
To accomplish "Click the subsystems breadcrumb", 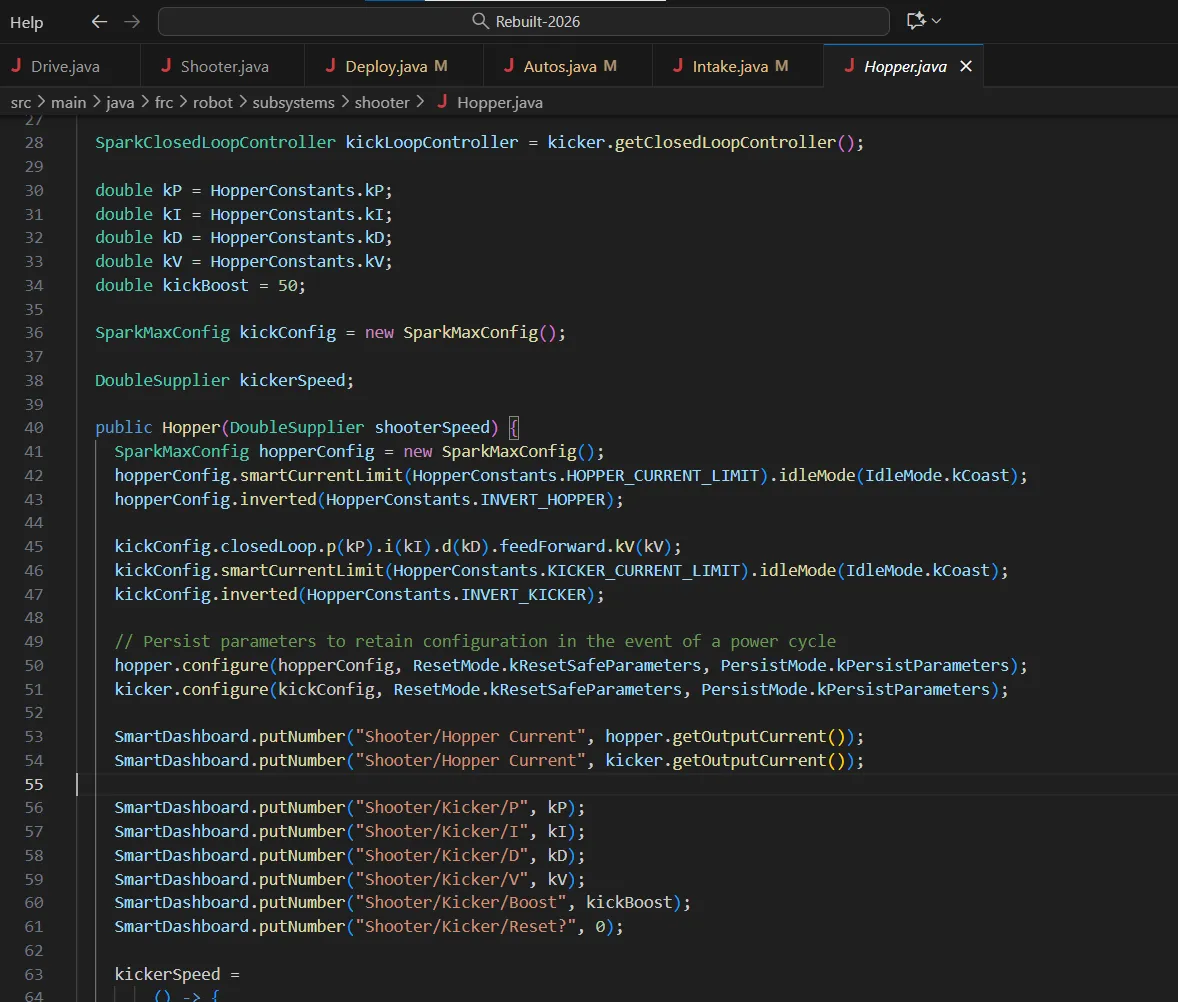I will coord(293,103).
